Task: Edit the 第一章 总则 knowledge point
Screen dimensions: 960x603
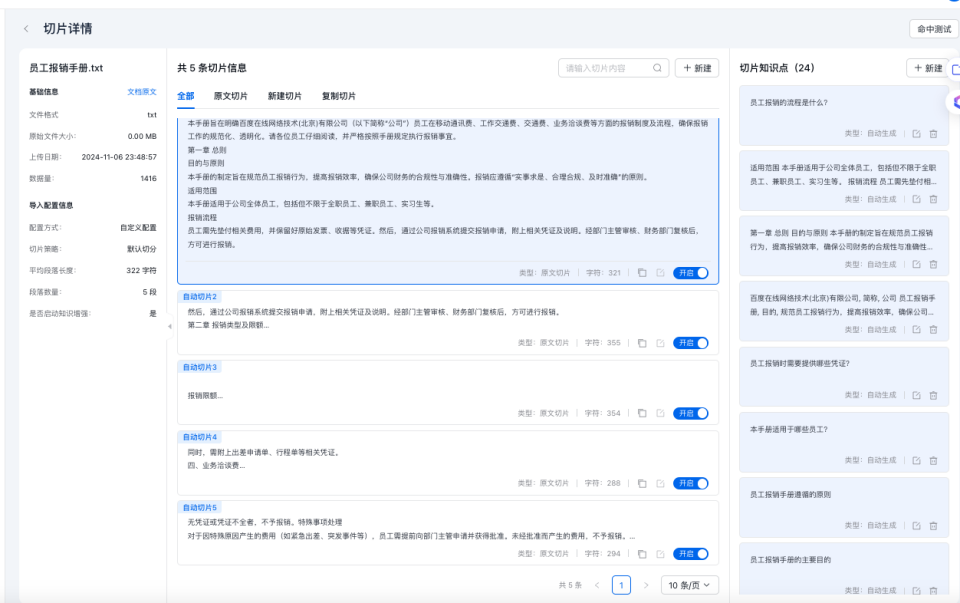Action: tap(916, 264)
